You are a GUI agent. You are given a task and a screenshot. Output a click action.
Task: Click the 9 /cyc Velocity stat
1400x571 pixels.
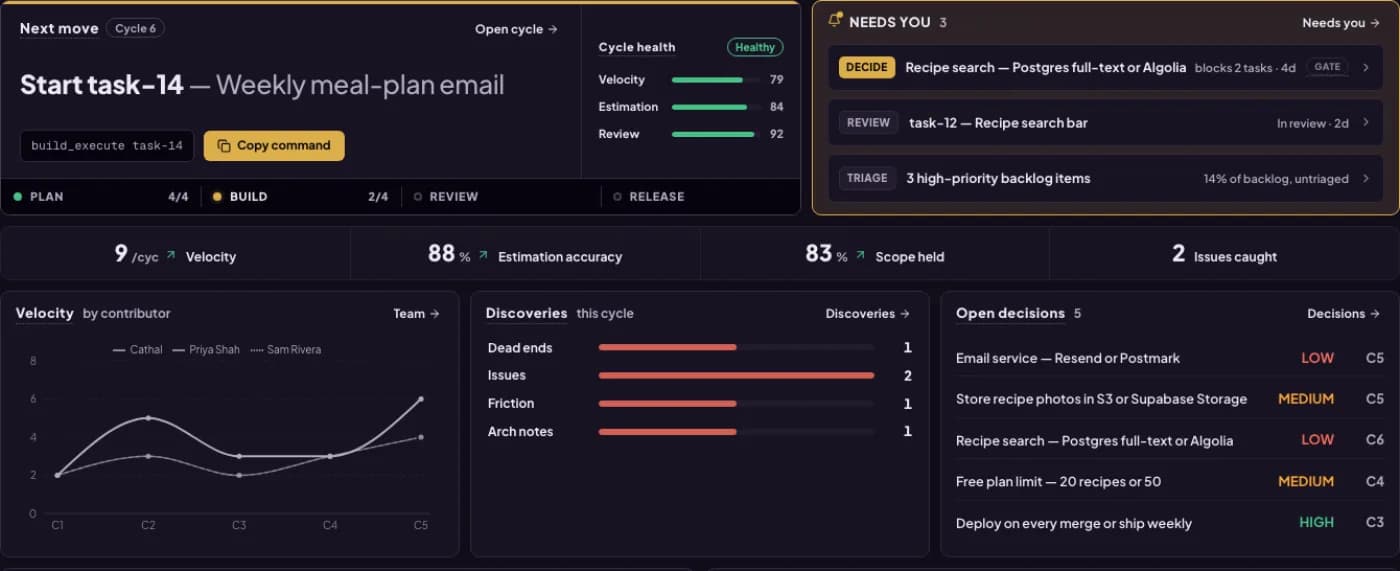(175, 254)
